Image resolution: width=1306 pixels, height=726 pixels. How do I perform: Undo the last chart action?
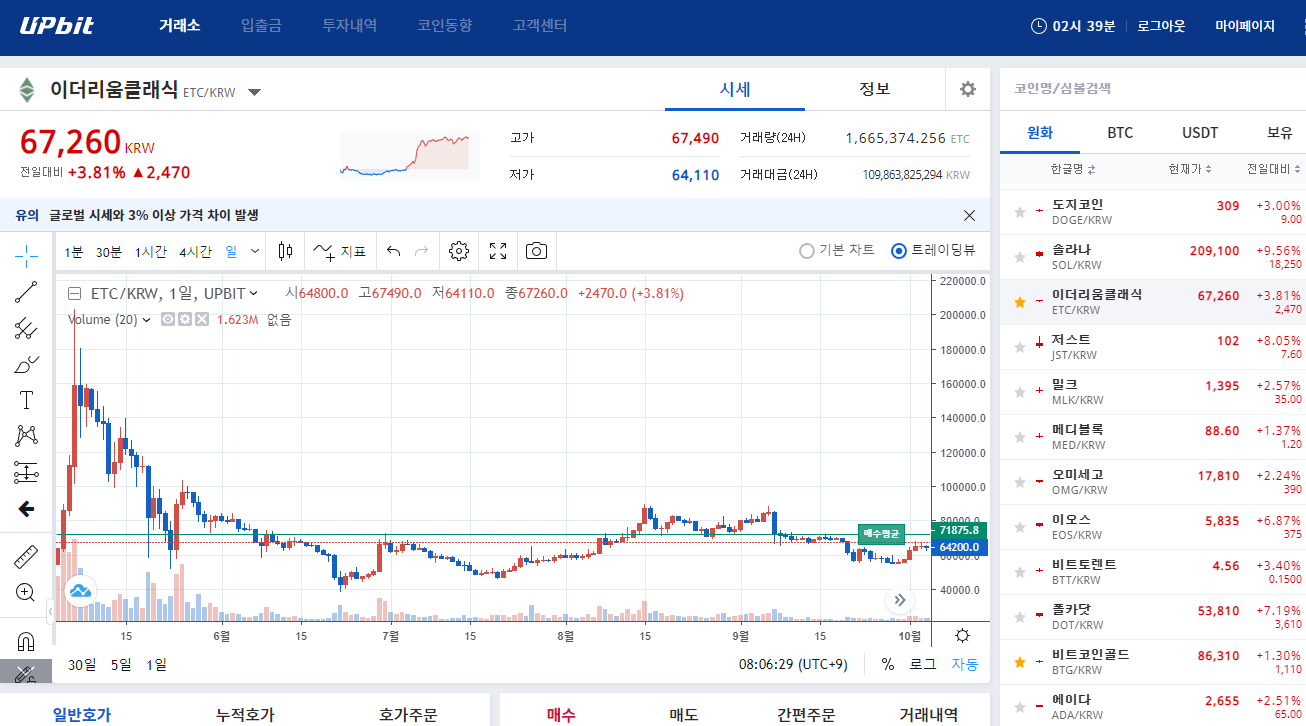(394, 251)
